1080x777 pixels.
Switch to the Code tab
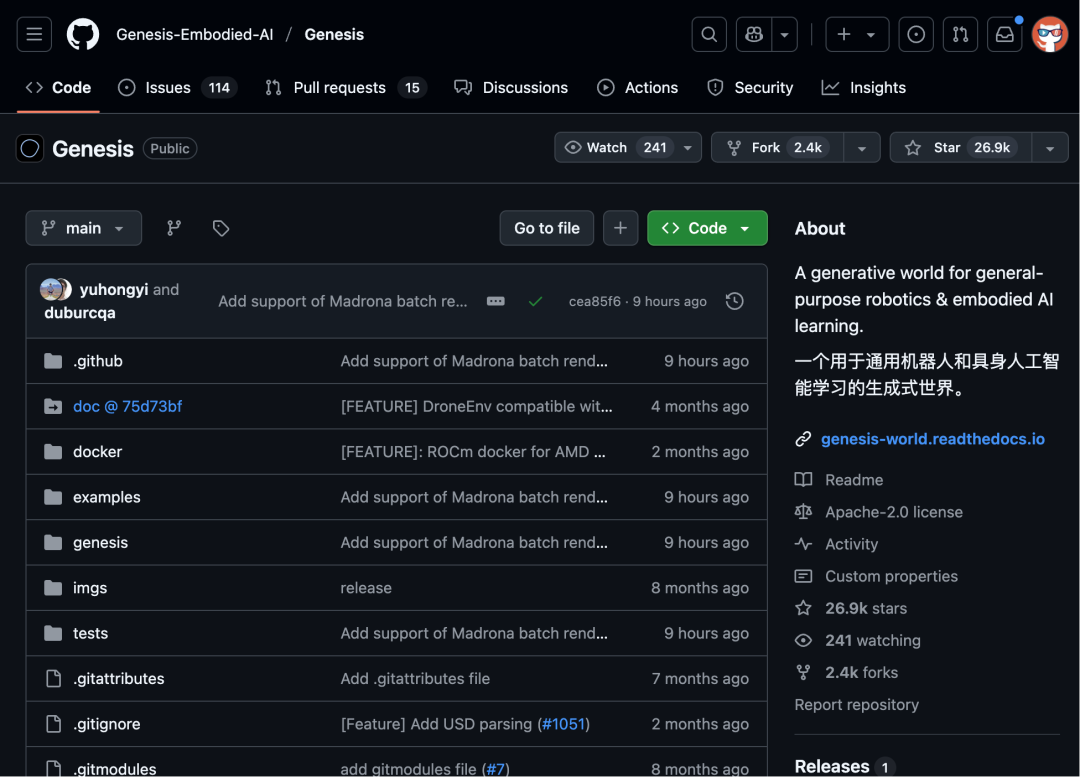[x=59, y=87]
